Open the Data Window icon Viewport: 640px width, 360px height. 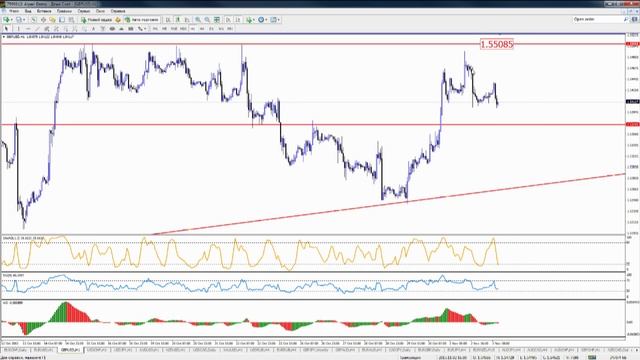[x=43, y=20]
